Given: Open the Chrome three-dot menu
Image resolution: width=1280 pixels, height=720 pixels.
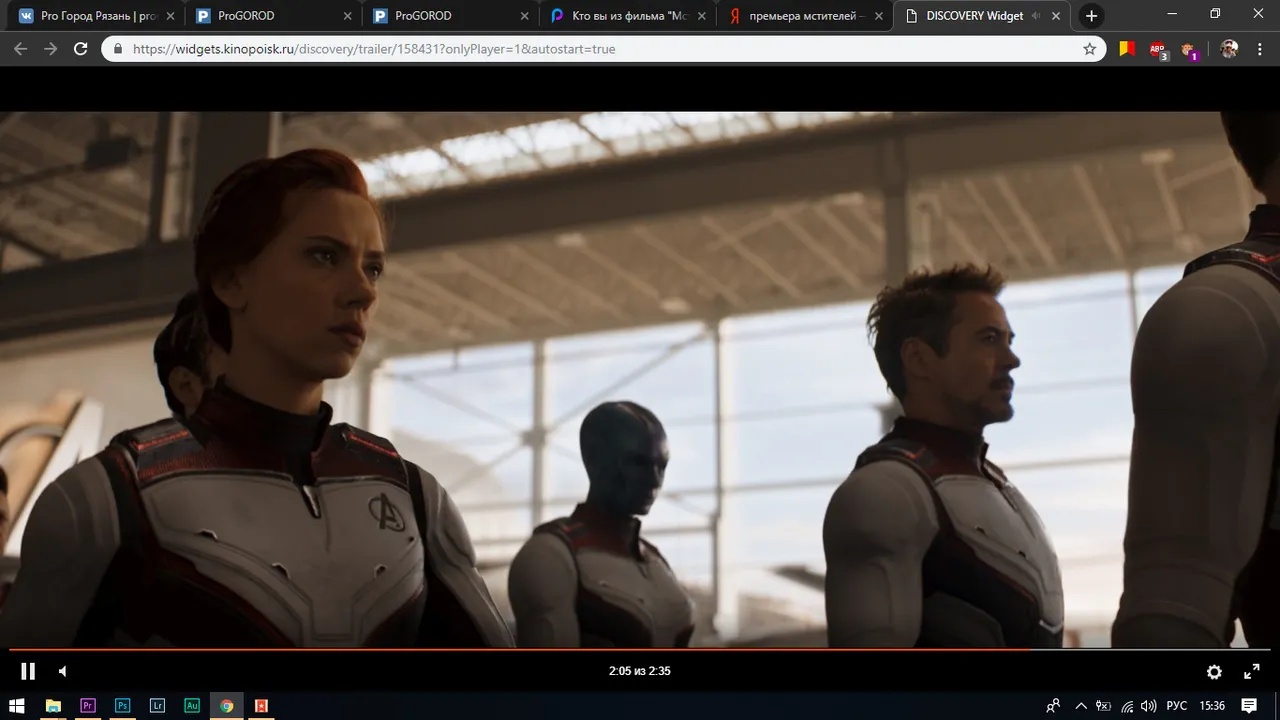Looking at the screenshot, I should coord(1260,49).
